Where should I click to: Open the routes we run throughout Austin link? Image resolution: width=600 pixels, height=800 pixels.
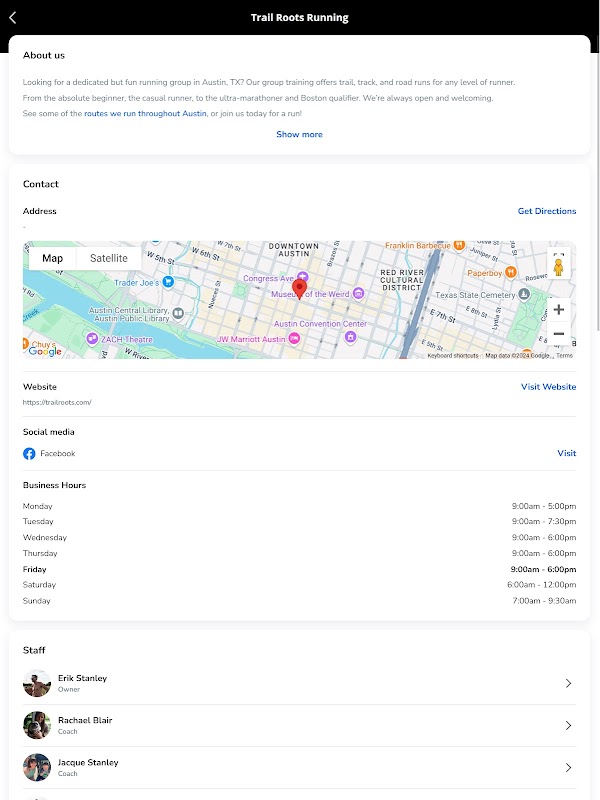145,114
